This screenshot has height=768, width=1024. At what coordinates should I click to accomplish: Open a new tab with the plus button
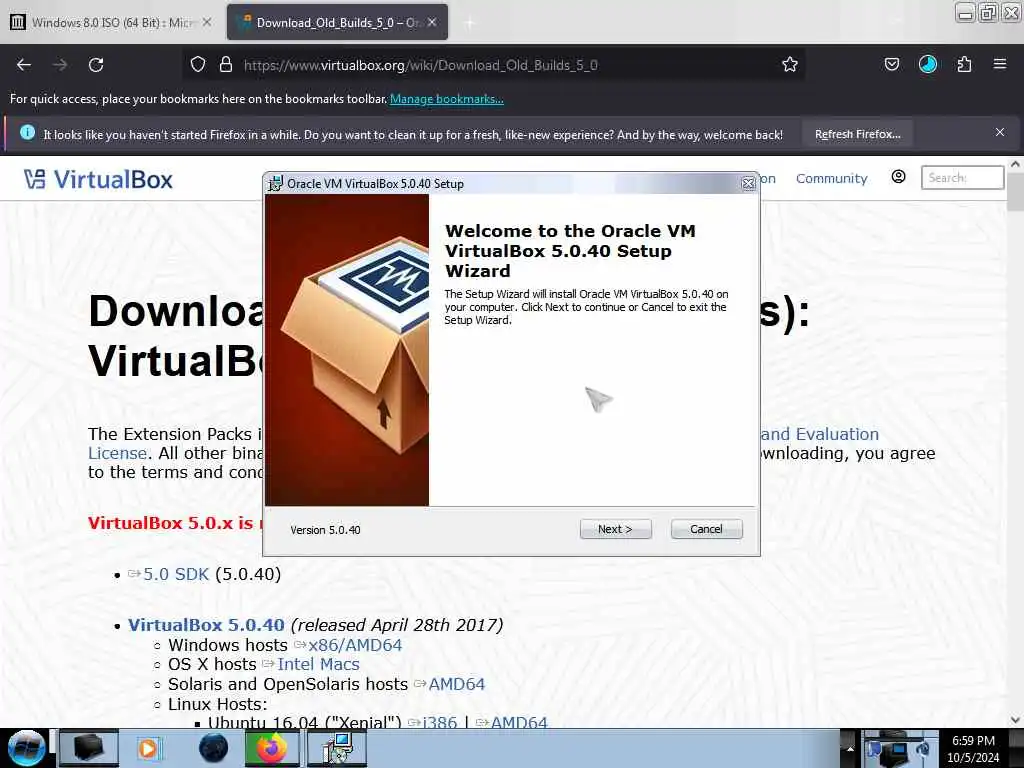click(x=469, y=23)
